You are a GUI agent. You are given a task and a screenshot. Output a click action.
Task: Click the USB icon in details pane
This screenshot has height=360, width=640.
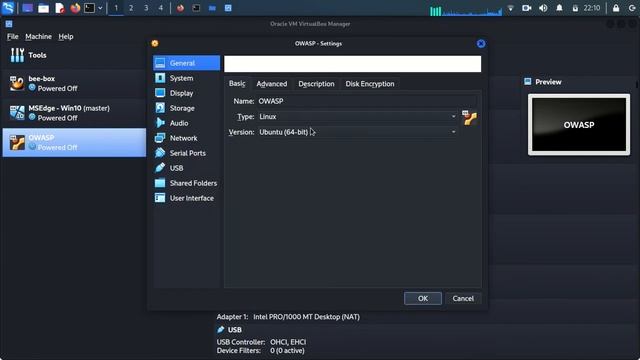coord(221,329)
